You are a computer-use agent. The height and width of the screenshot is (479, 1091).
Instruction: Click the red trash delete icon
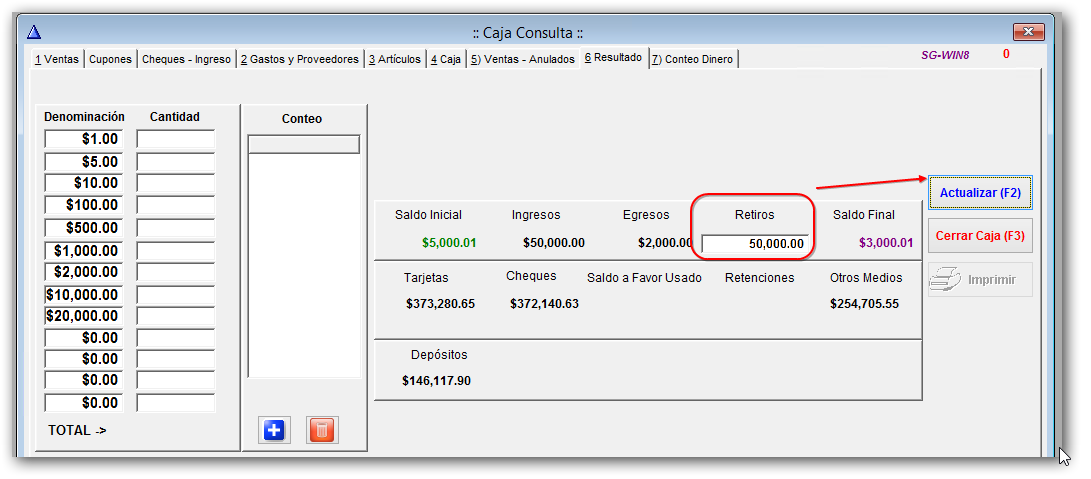tap(322, 430)
